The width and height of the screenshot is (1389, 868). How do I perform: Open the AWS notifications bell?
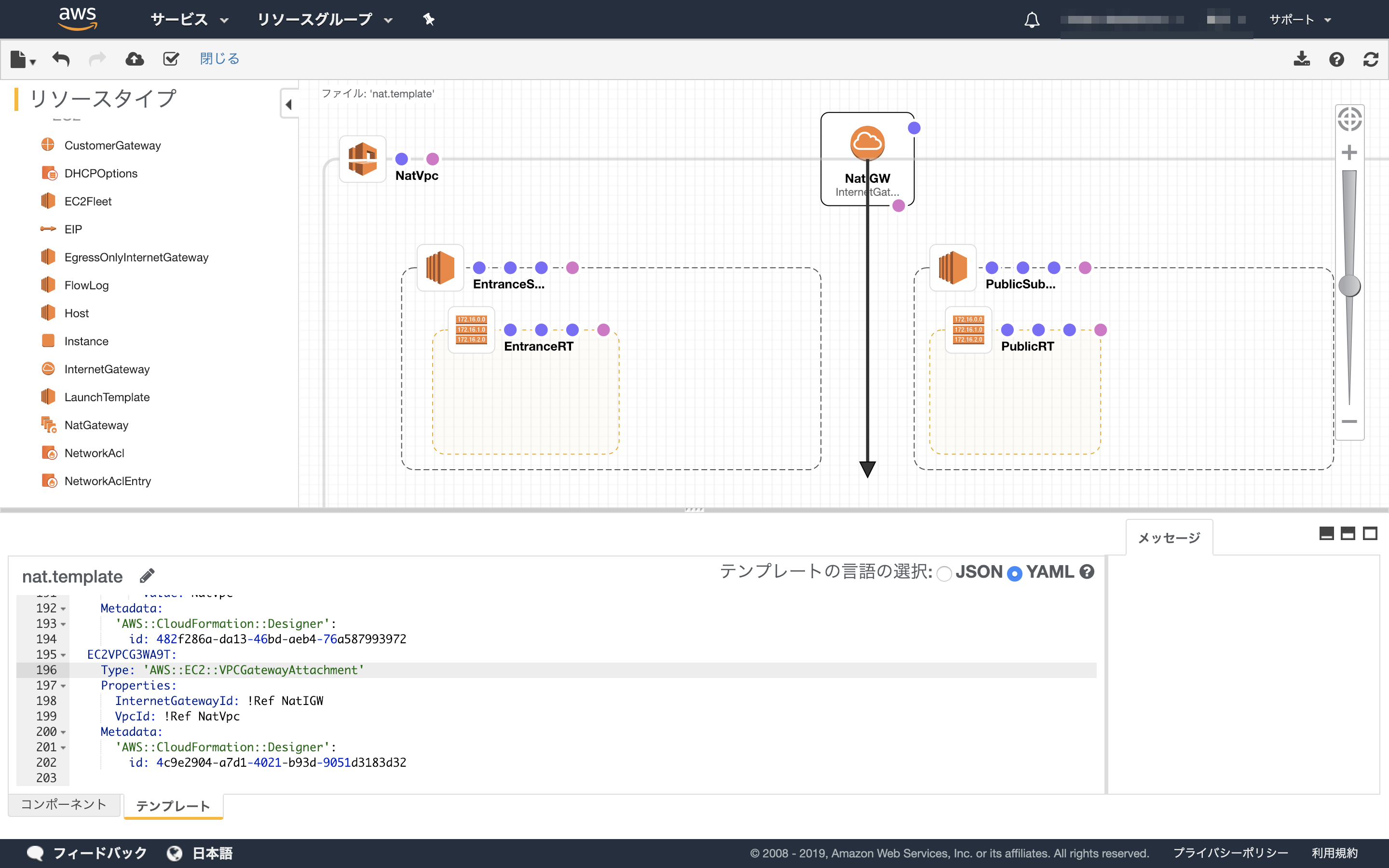pyautogui.click(x=1032, y=20)
